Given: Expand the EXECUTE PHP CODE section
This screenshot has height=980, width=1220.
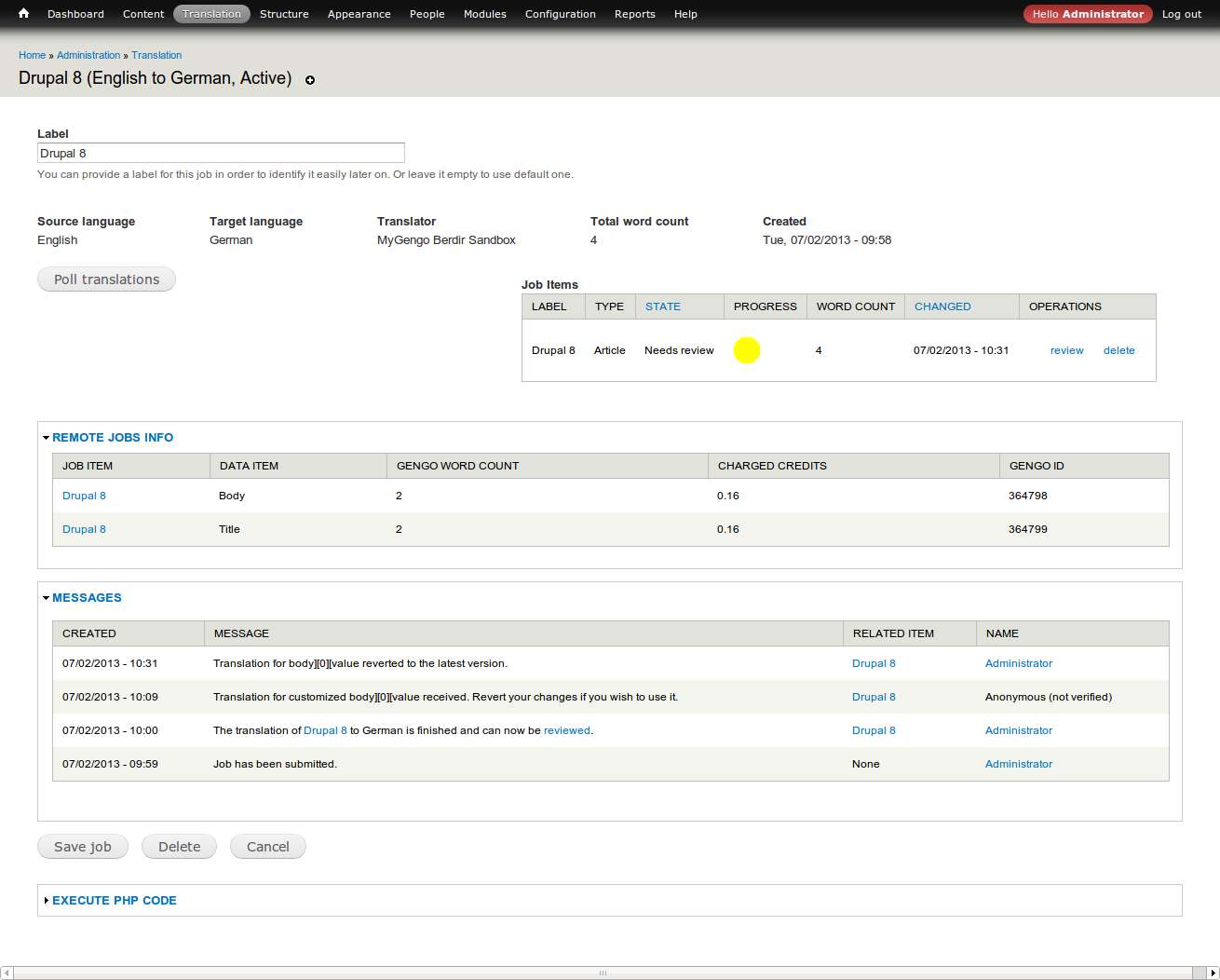Looking at the screenshot, I should [x=114, y=900].
